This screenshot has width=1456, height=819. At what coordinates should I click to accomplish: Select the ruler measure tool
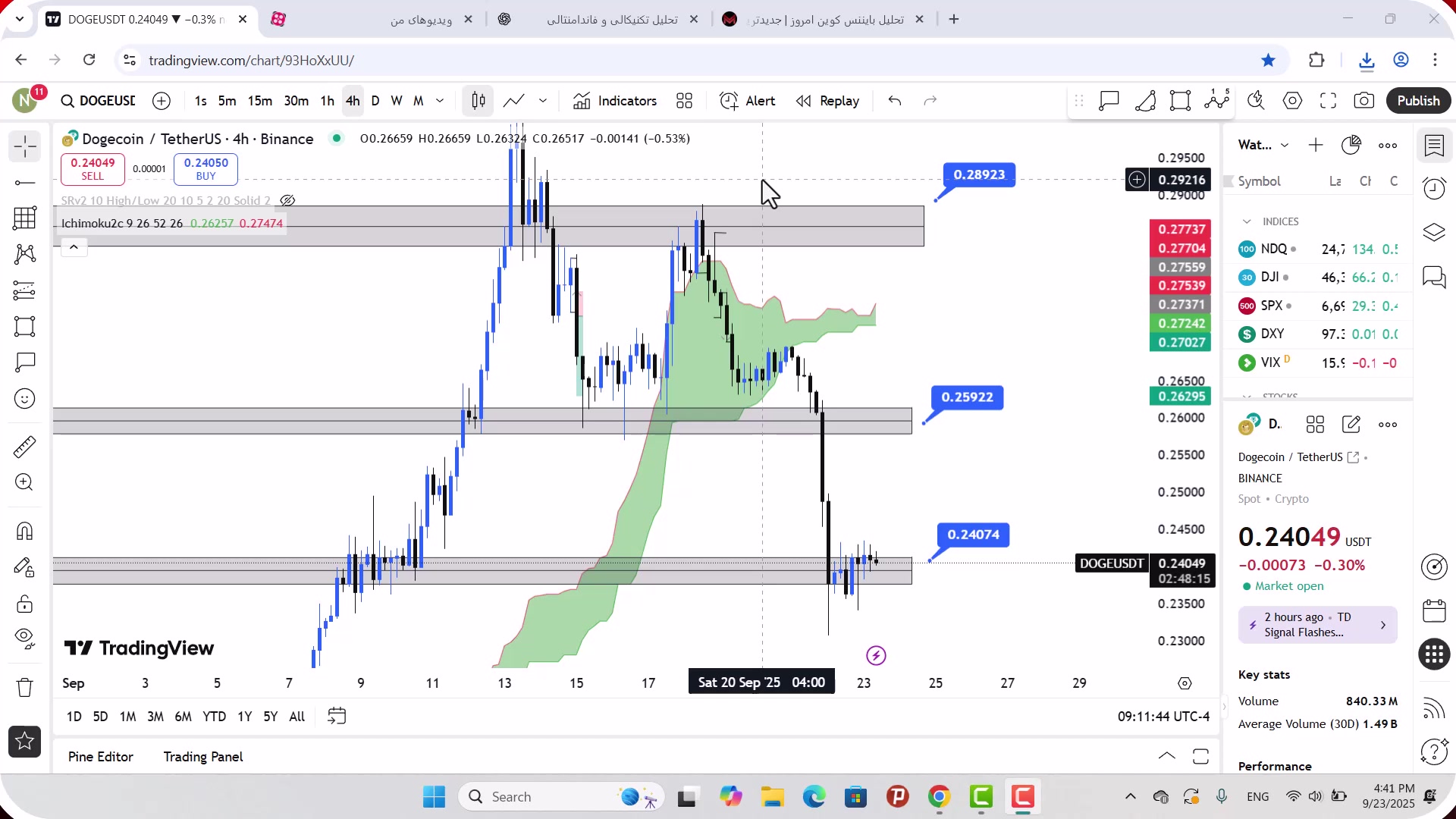25,447
